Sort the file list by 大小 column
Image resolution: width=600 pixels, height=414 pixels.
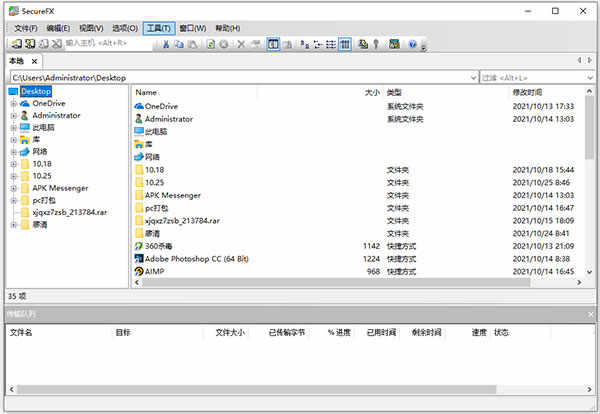[372, 92]
